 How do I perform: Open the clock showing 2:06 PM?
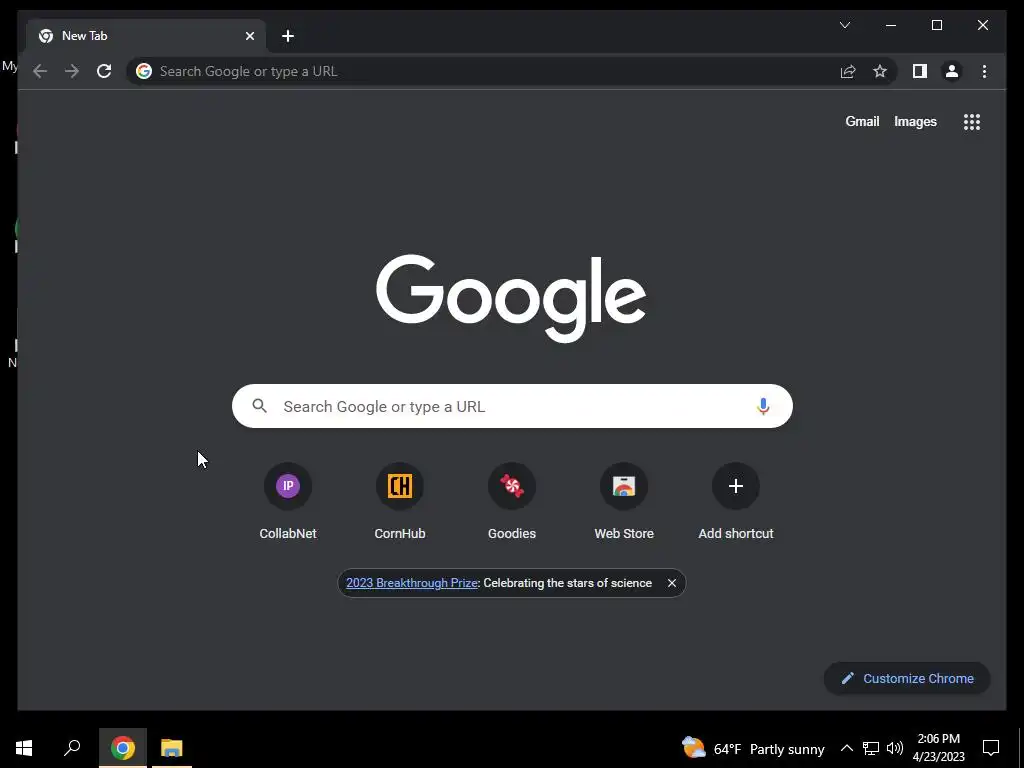pyautogui.click(x=938, y=748)
